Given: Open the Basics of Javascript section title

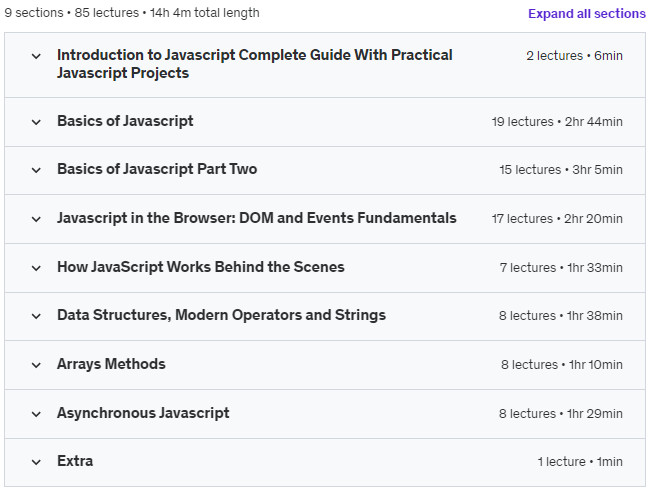Looking at the screenshot, I should (x=125, y=121).
